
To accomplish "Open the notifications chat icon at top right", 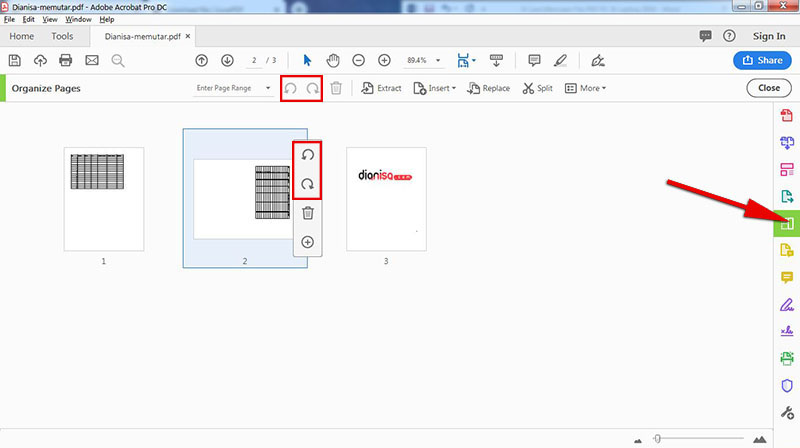I will [705, 36].
